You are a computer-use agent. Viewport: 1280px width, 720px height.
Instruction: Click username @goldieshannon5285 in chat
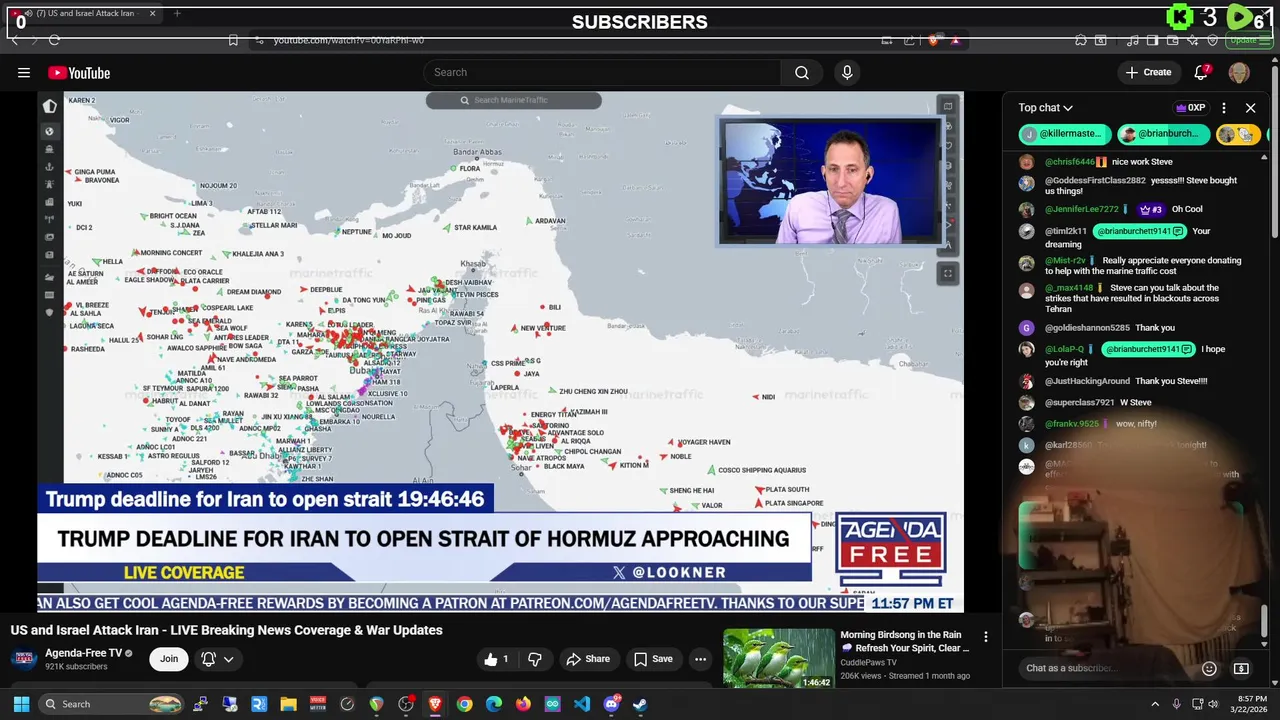(x=1087, y=328)
